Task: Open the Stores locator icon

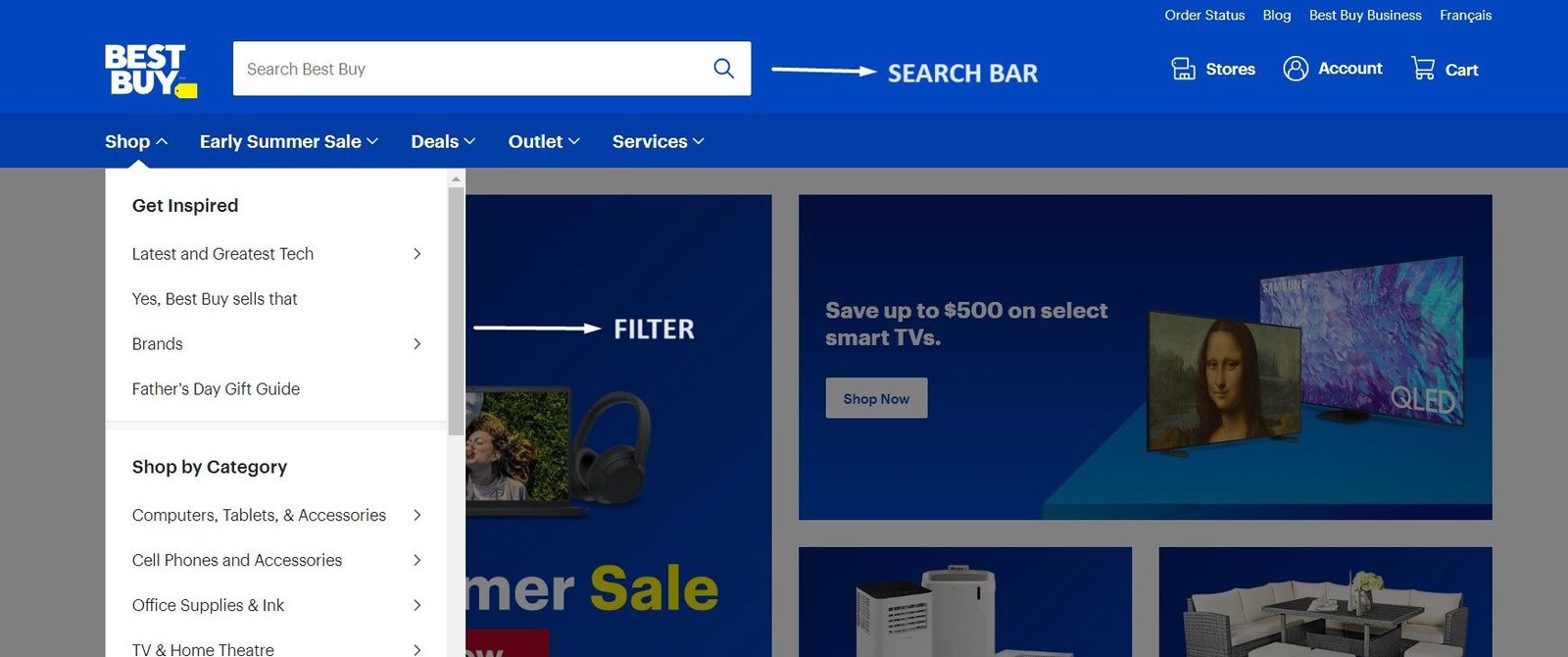Action: point(1184,69)
